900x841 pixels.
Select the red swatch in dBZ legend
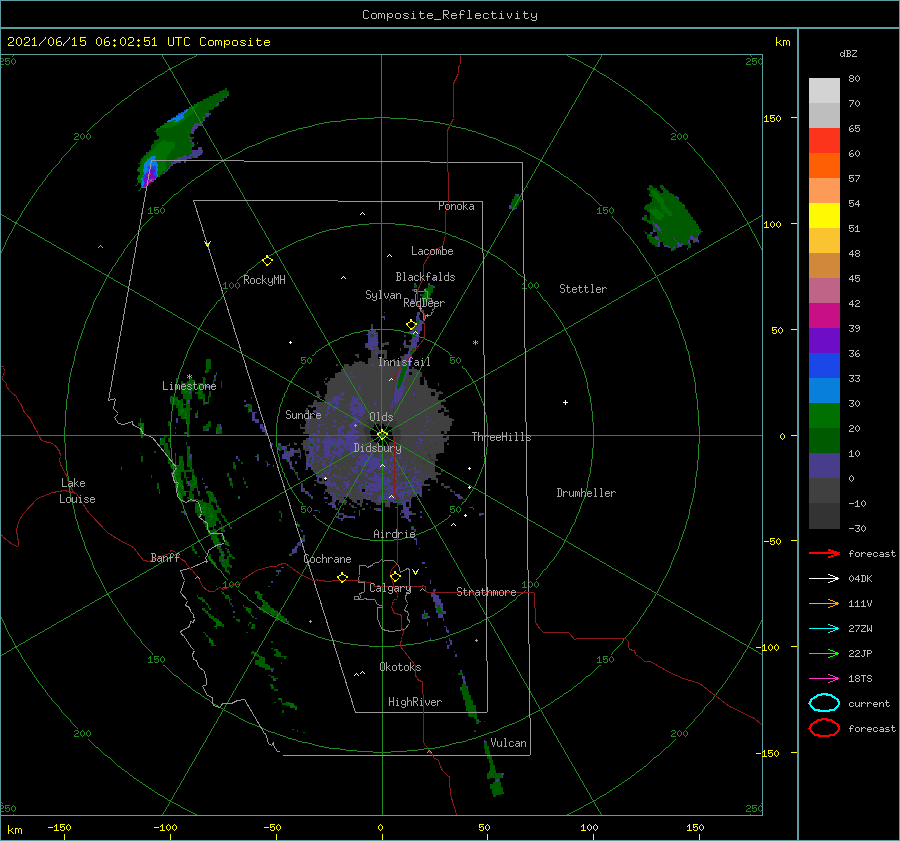(824, 141)
